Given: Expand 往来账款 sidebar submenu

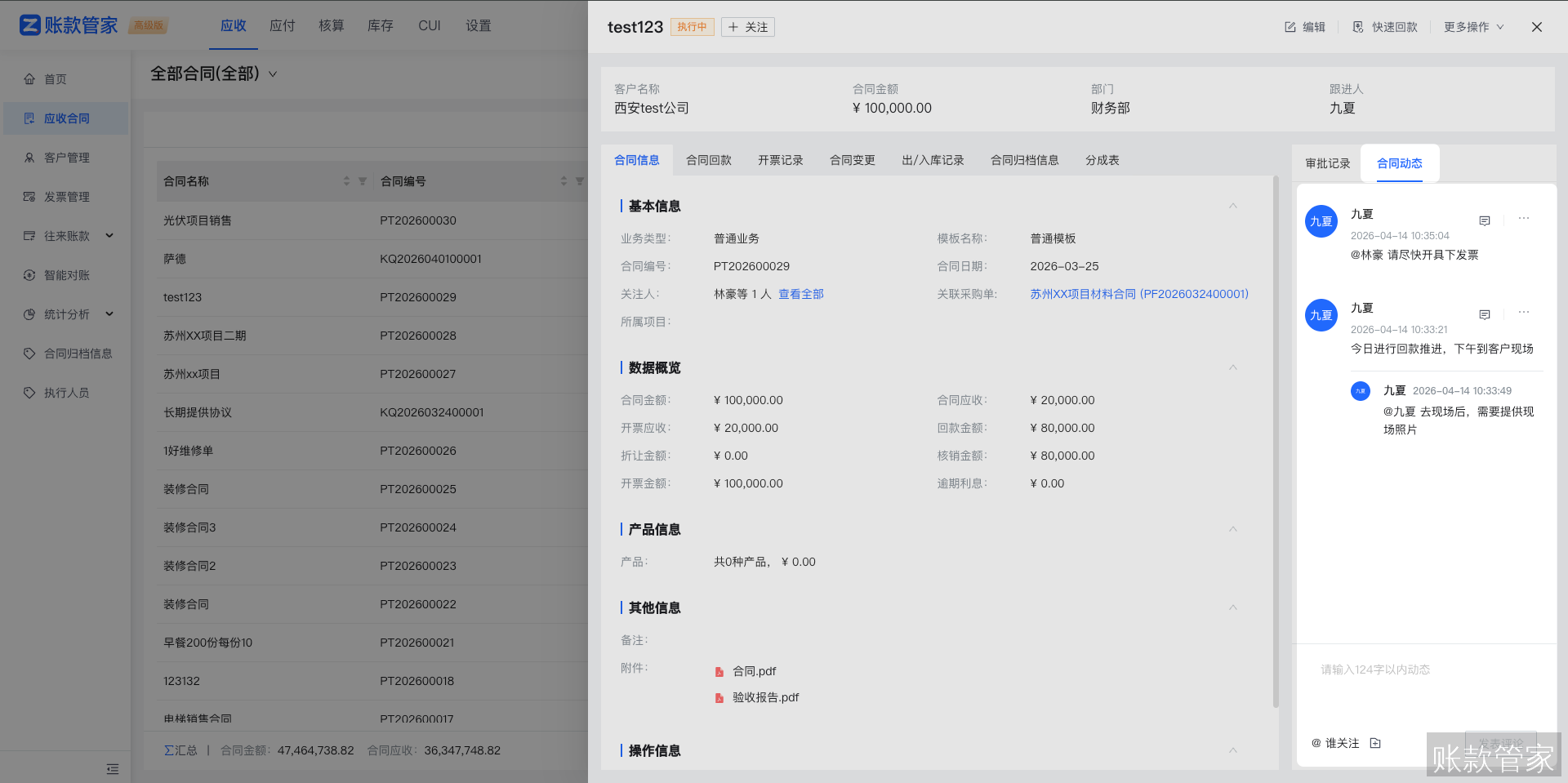Looking at the screenshot, I should click(109, 236).
